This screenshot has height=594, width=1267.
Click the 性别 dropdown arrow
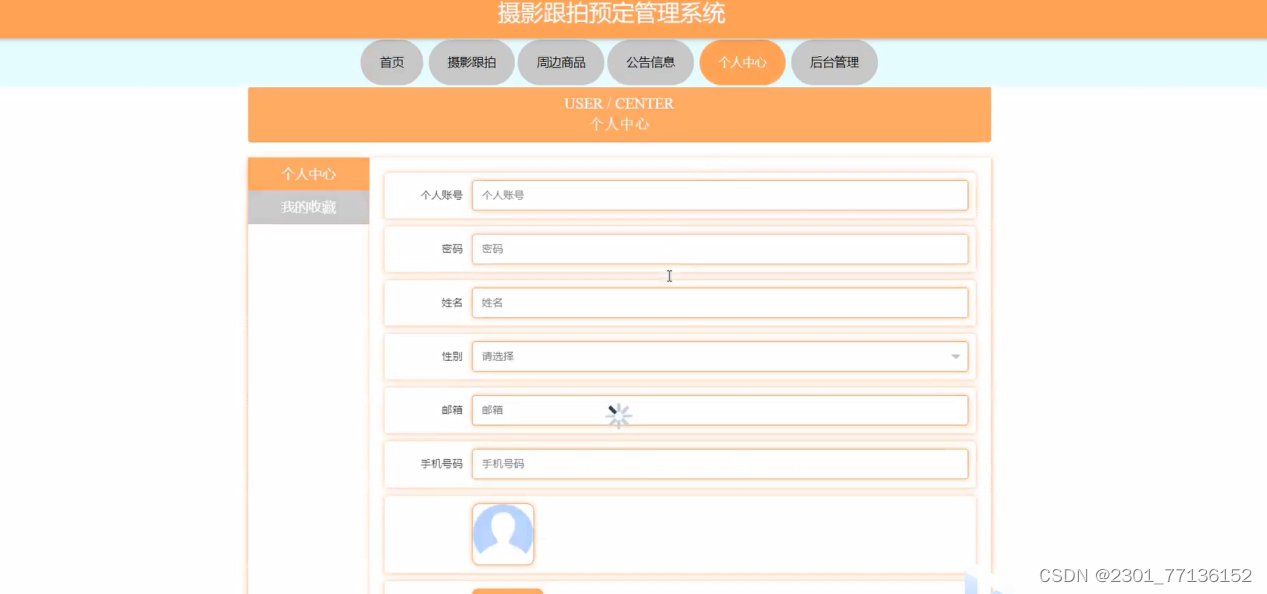click(x=955, y=357)
